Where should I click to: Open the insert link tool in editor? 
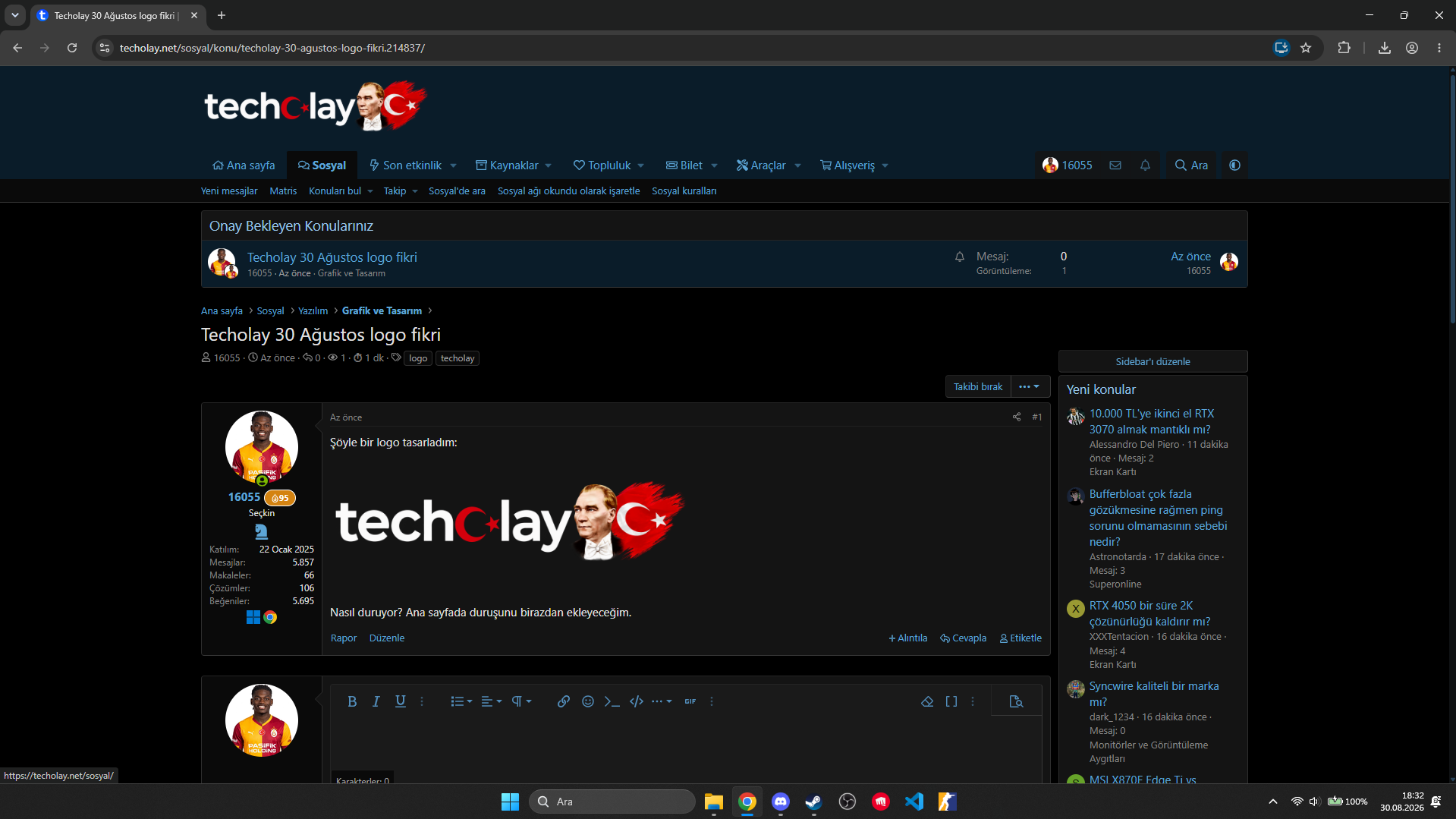pos(563,701)
